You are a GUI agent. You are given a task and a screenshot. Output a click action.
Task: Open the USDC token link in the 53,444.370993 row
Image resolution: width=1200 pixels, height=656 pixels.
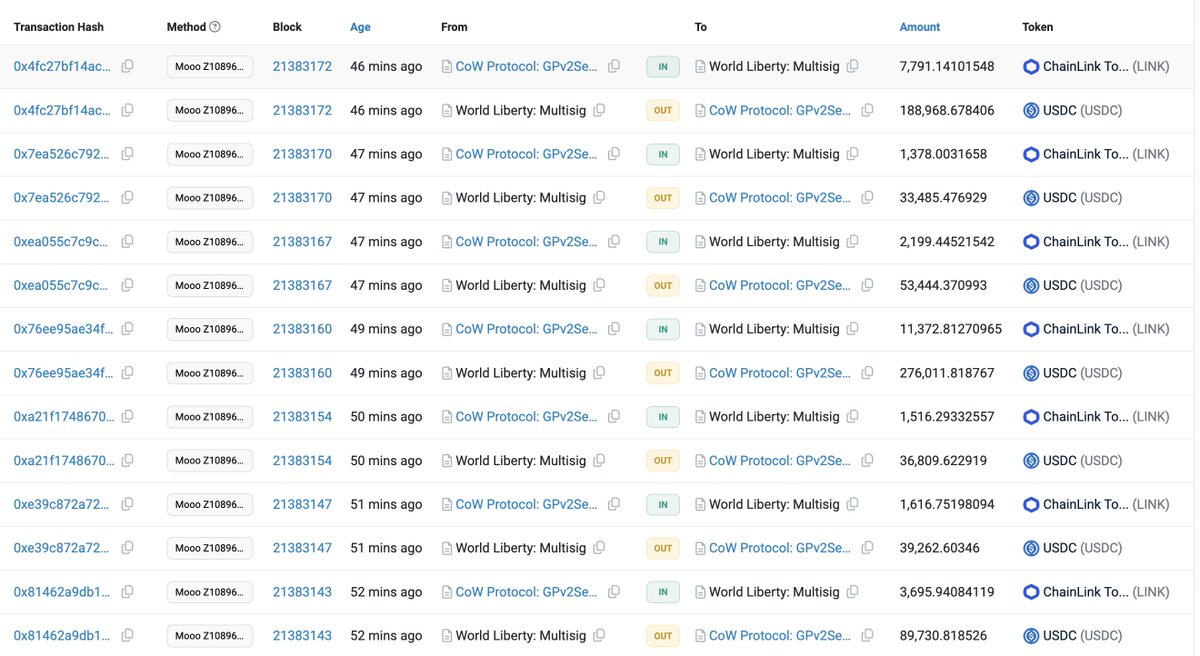[x=1083, y=285]
